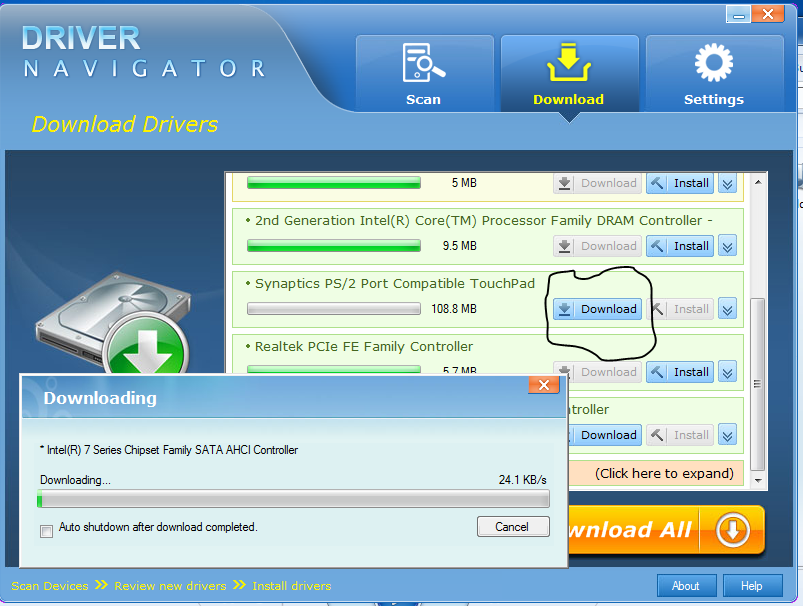Select 'Synaptics PS/2 Port Compatible TouchPad' text
This screenshot has width=803, height=606.
(395, 283)
